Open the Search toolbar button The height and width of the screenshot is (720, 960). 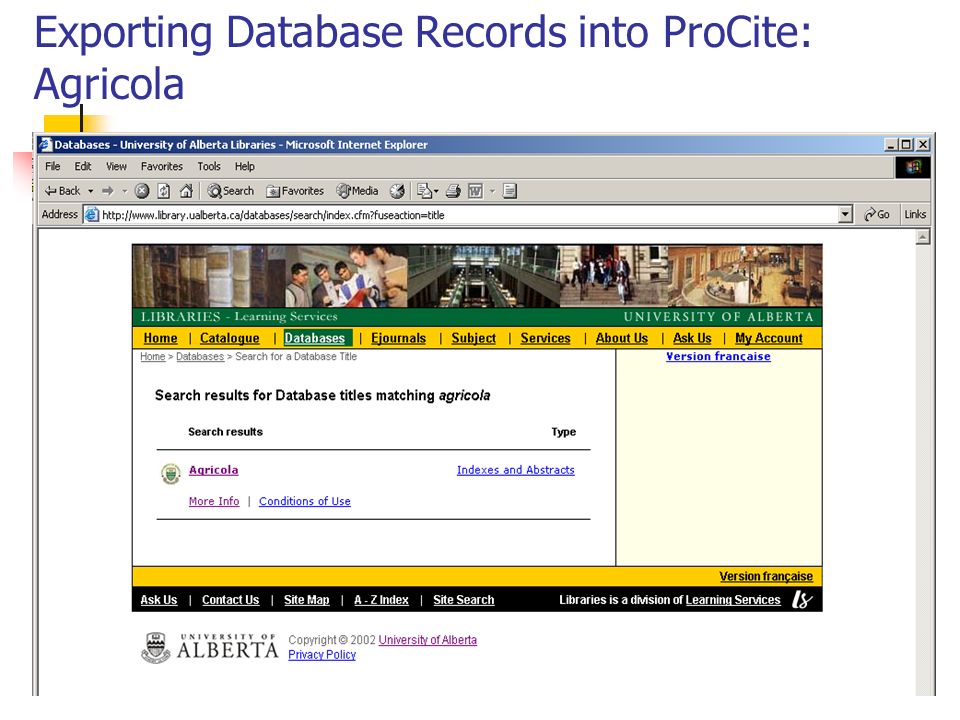pos(230,191)
